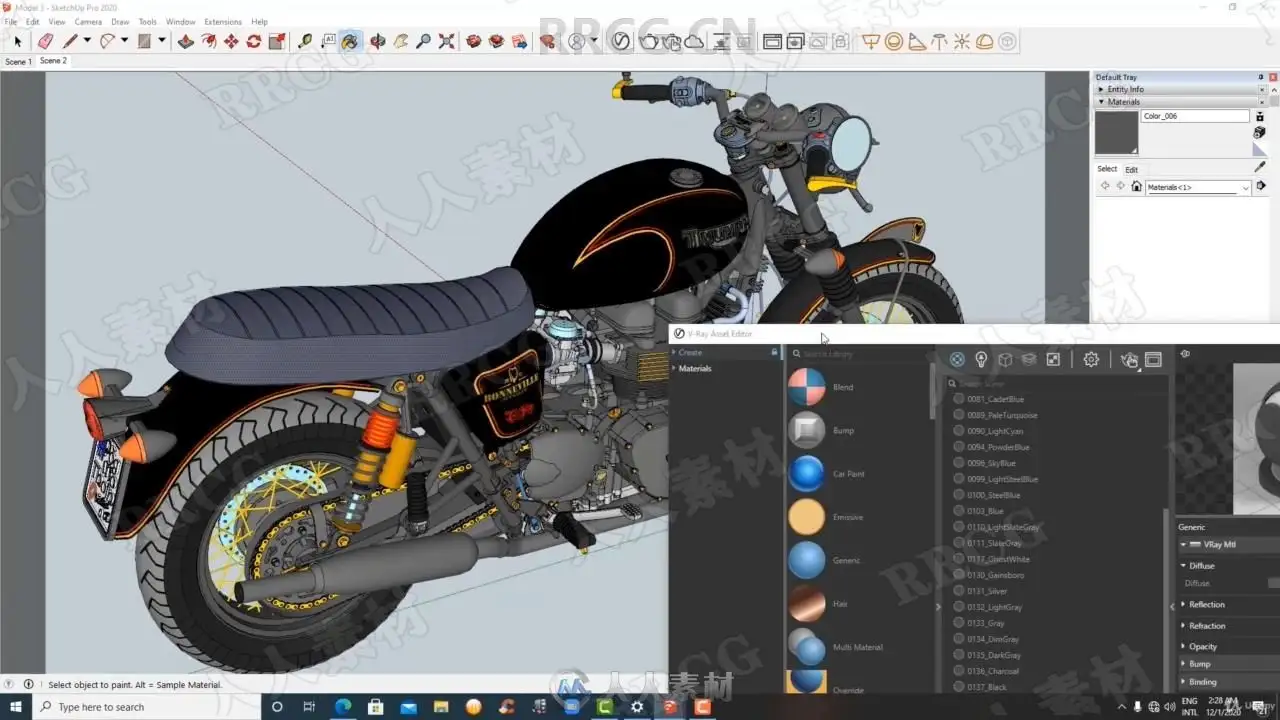The height and width of the screenshot is (720, 1280).
Task: Open the Tools menu
Action: (x=147, y=21)
